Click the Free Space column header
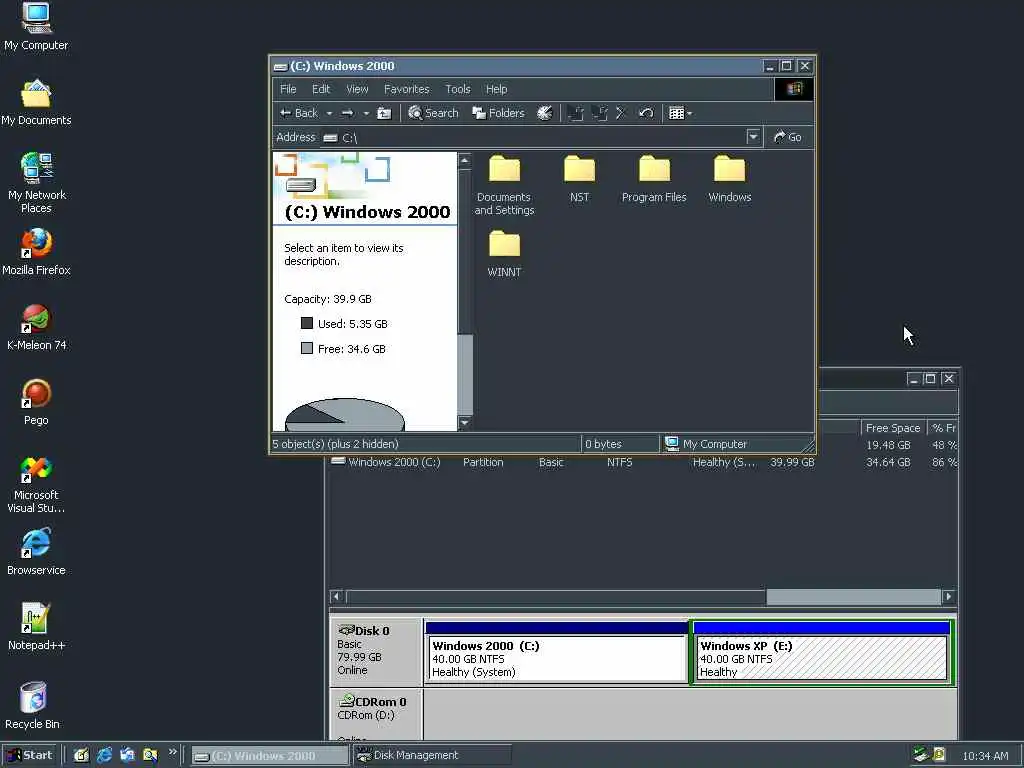The height and width of the screenshot is (768, 1024). click(893, 428)
